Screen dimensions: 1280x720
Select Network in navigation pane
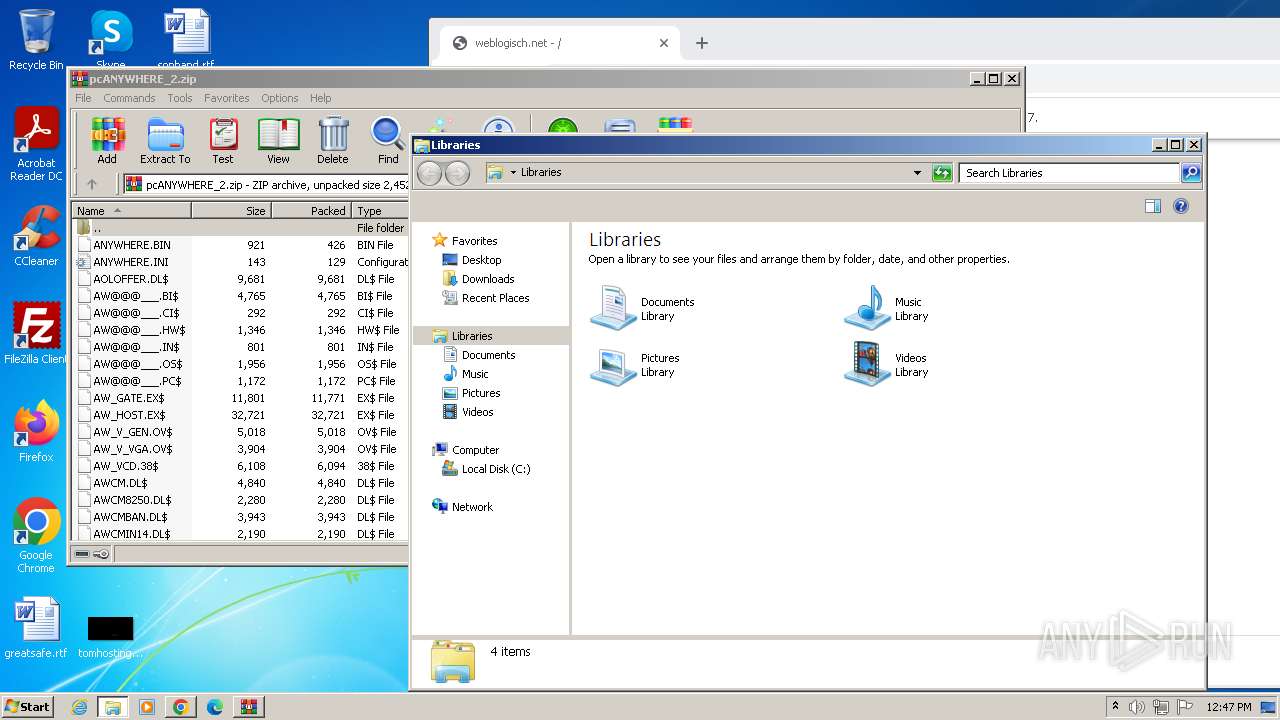point(472,507)
